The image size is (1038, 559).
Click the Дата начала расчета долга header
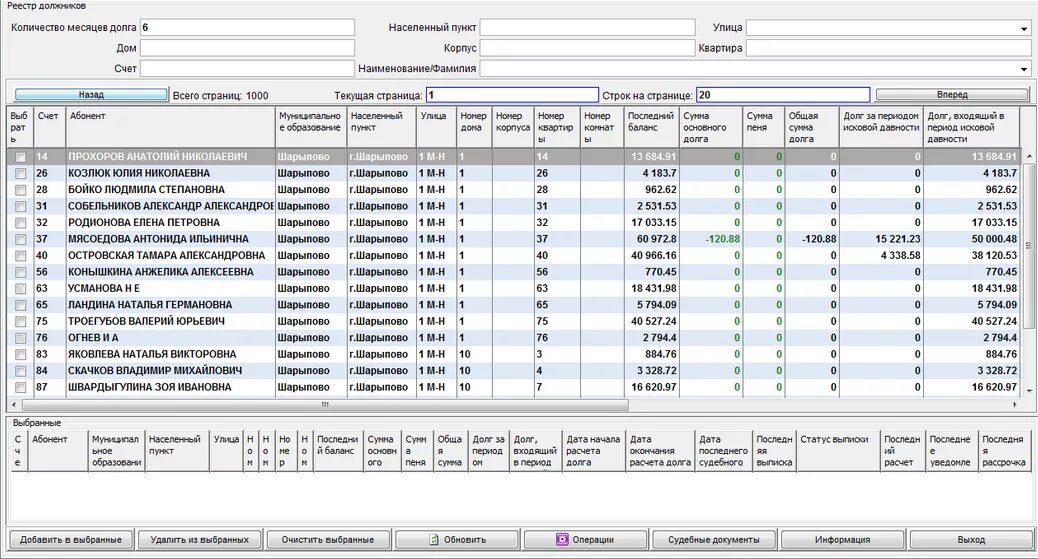click(x=593, y=451)
